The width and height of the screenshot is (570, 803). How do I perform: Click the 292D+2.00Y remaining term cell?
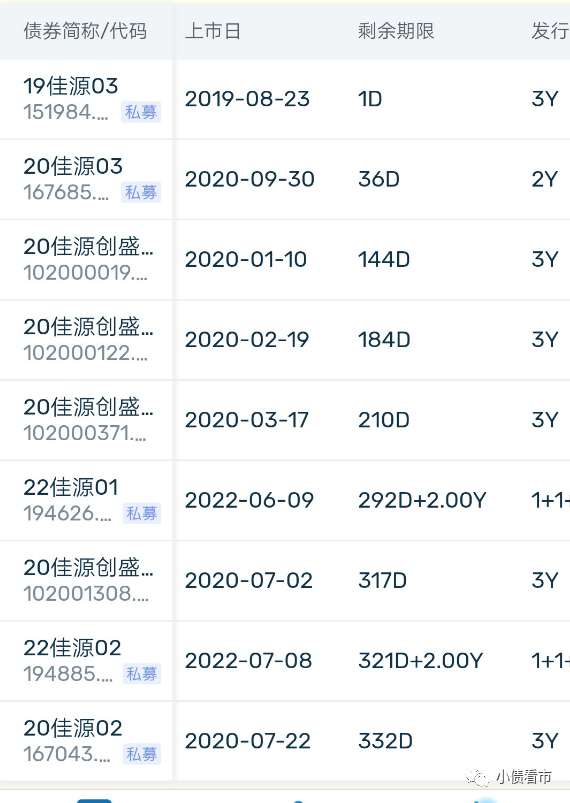[422, 500]
